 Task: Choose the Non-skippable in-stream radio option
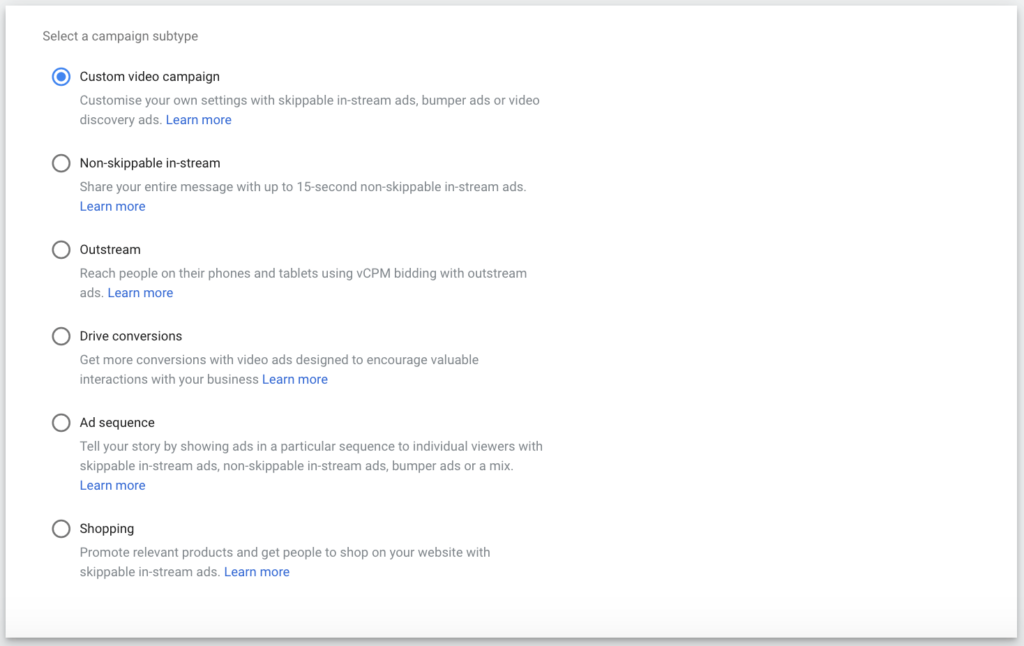pyautogui.click(x=61, y=163)
